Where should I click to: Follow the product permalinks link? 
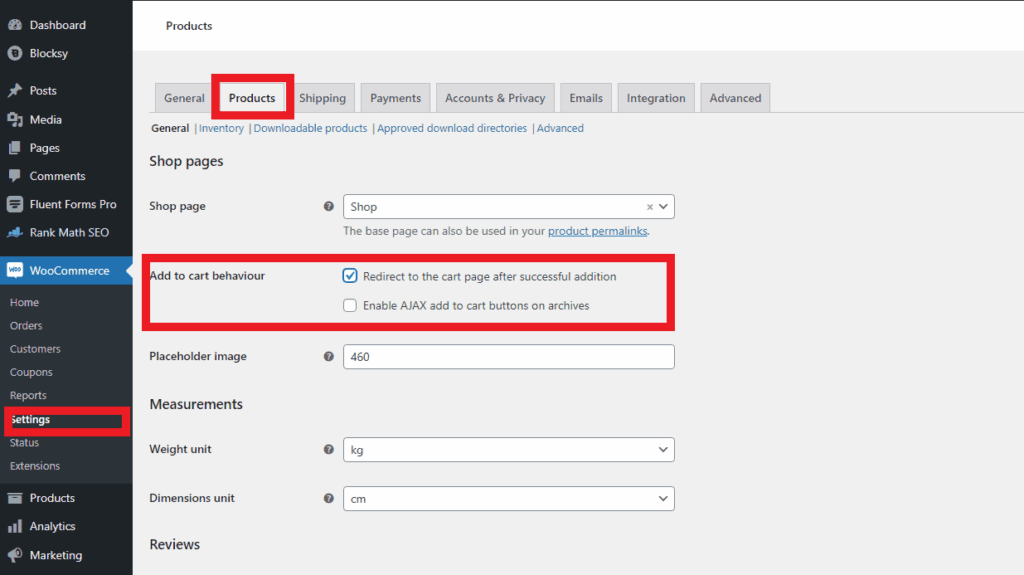click(x=598, y=231)
